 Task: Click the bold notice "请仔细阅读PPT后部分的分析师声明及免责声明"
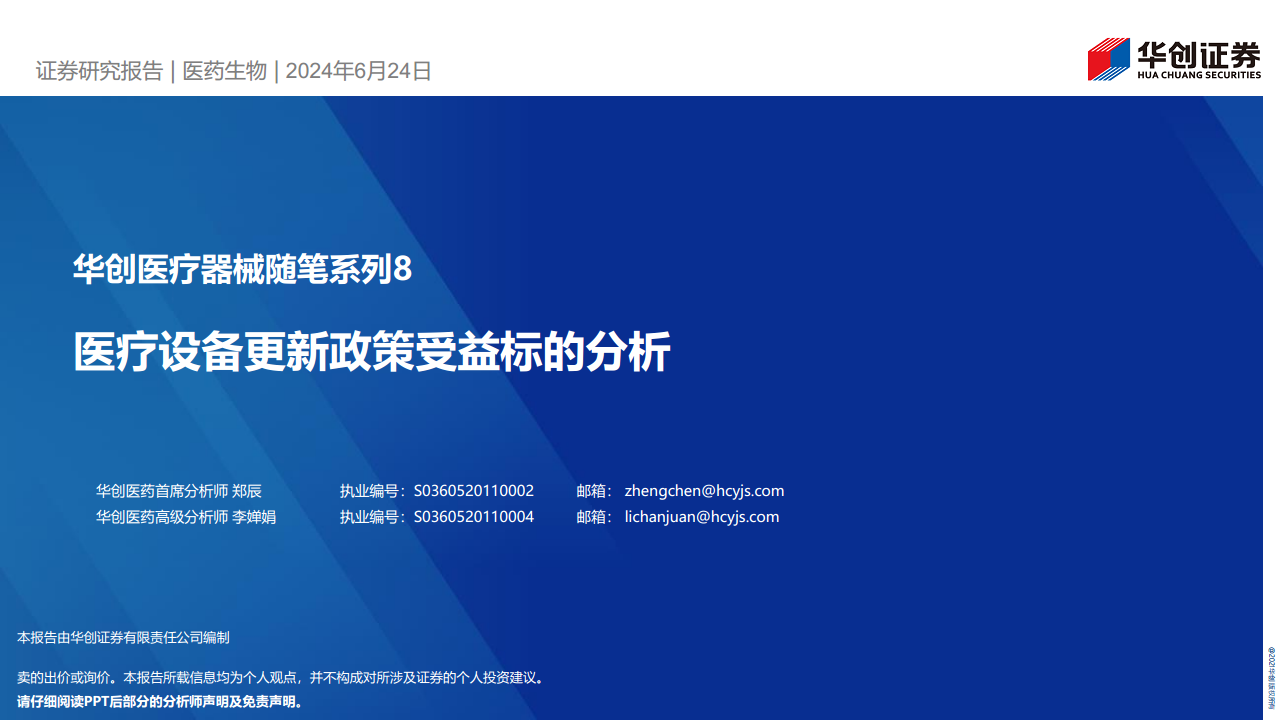pos(160,701)
